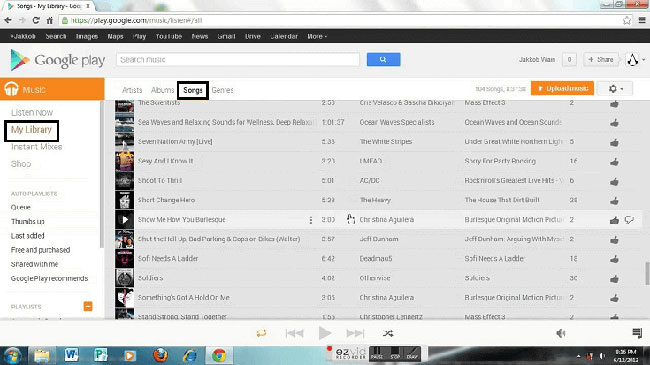Open the Last added playlist
This screenshot has height=365, width=650.
[x=27, y=236]
